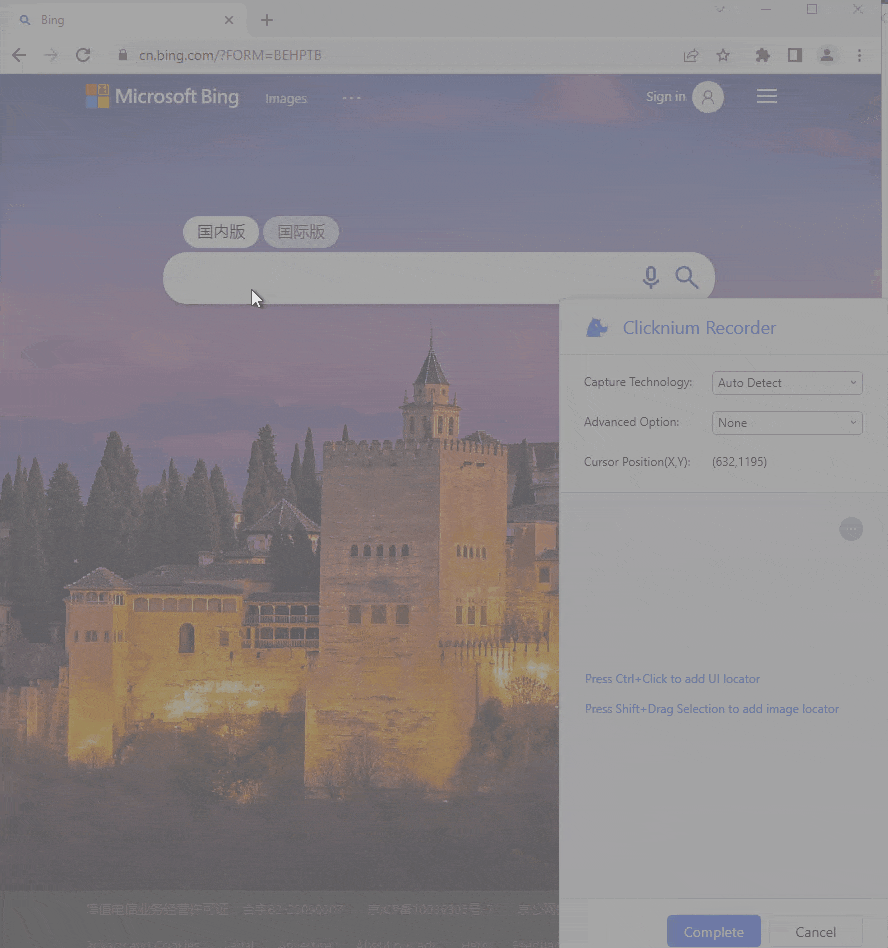Bookmark this page with star icon
Image resolution: width=888 pixels, height=948 pixels.
click(x=723, y=56)
